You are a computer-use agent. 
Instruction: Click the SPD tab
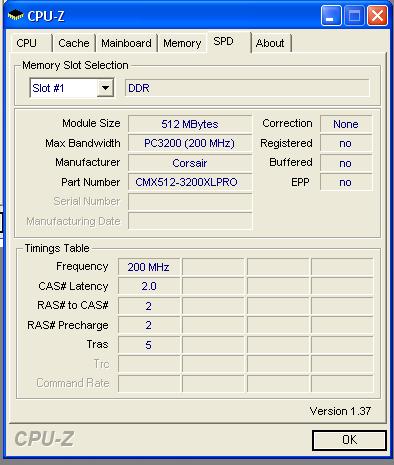229,42
